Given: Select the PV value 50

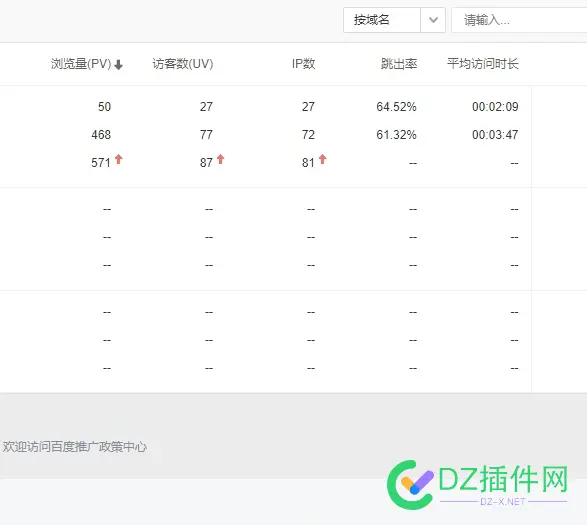Looking at the screenshot, I should click(x=104, y=107).
